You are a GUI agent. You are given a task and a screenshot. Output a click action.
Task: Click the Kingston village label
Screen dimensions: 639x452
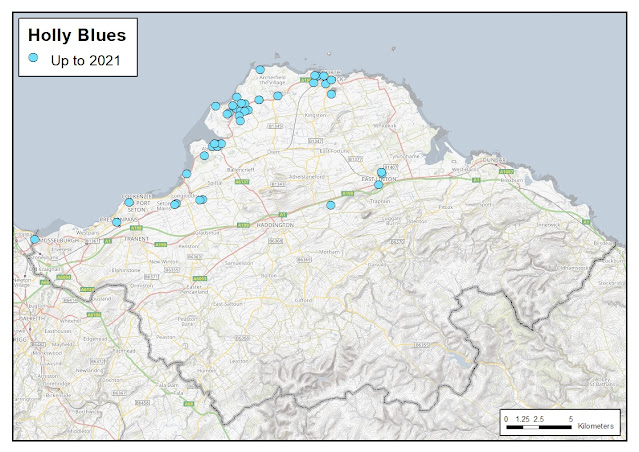[315, 115]
